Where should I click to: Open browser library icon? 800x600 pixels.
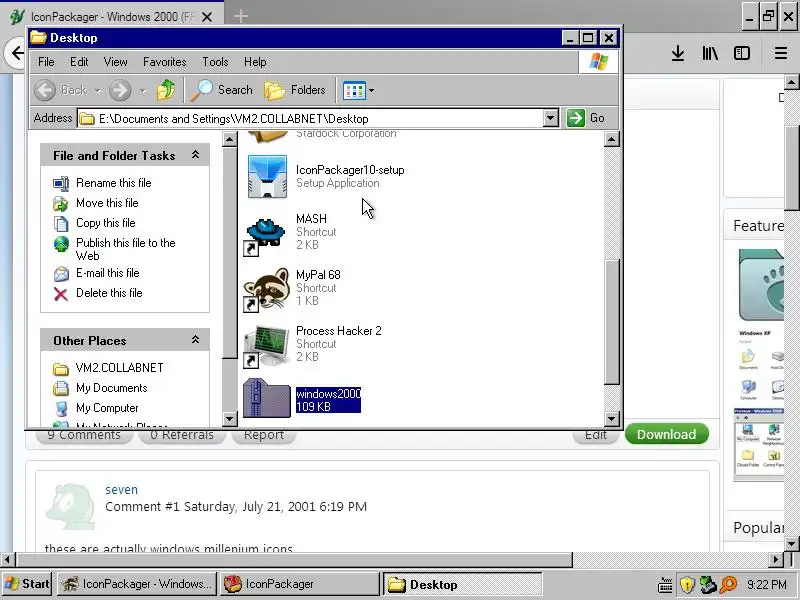(710, 53)
